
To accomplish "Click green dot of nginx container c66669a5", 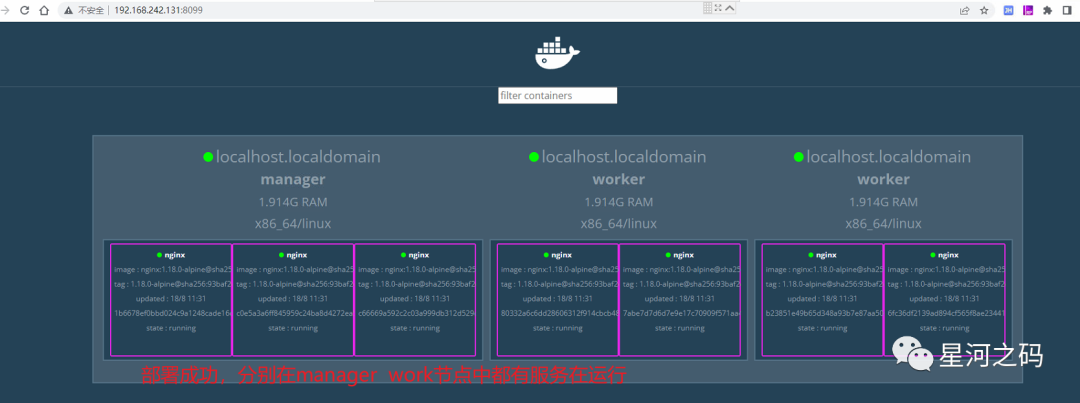I will (403, 255).
